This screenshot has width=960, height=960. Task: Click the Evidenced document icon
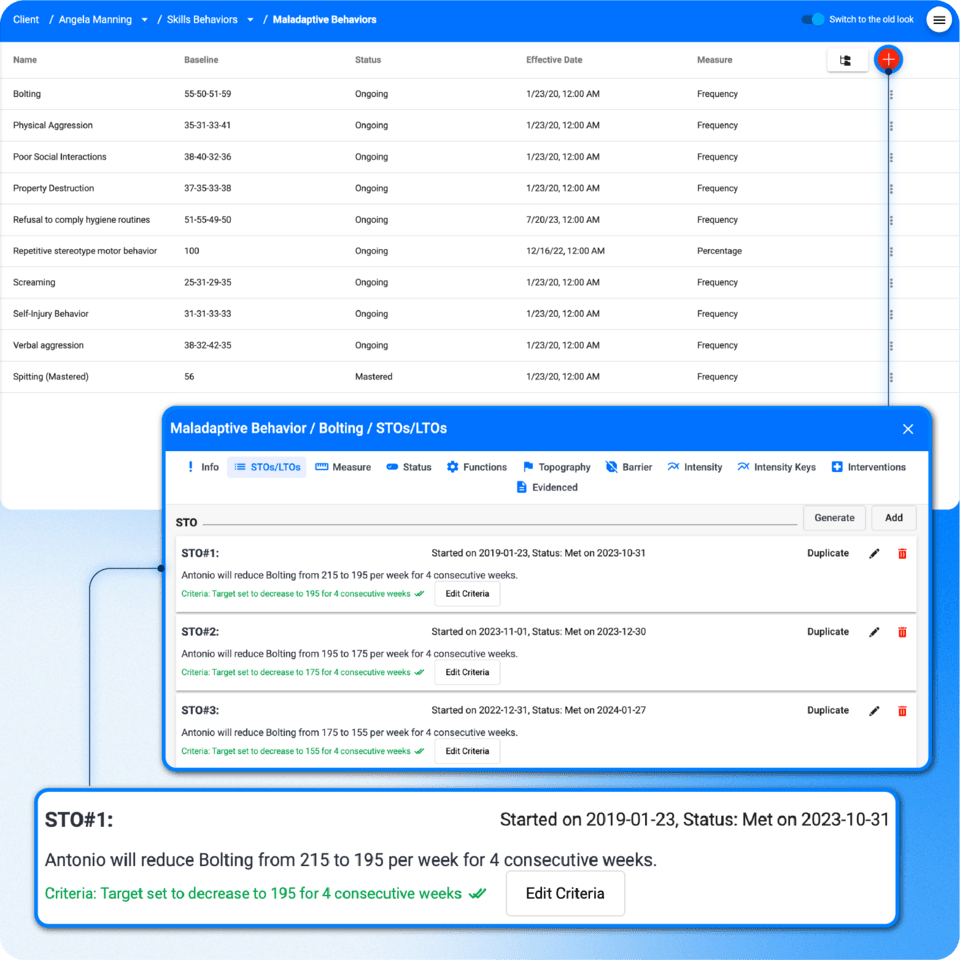click(522, 487)
